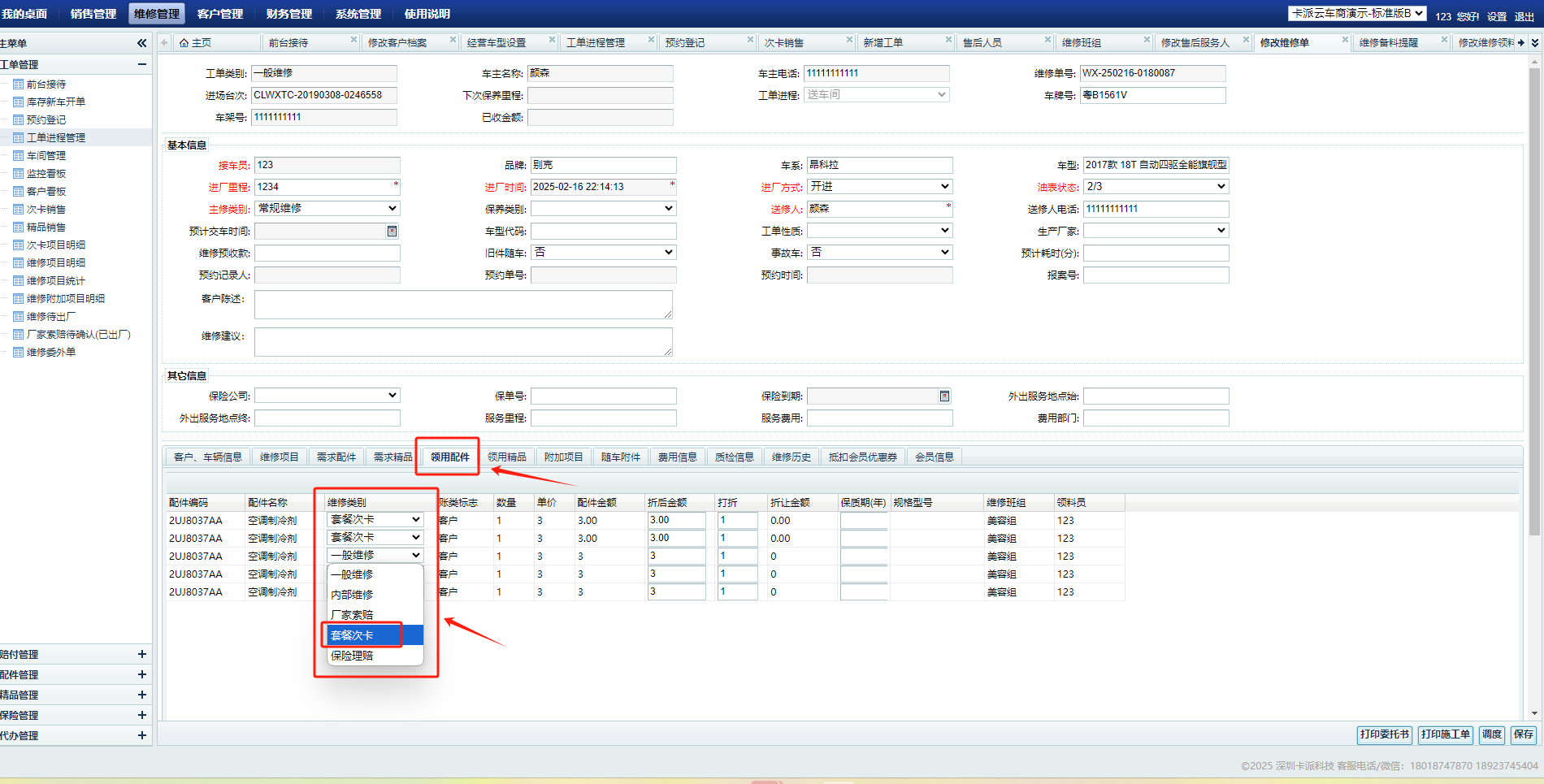Click the 保存 button

point(1523,734)
